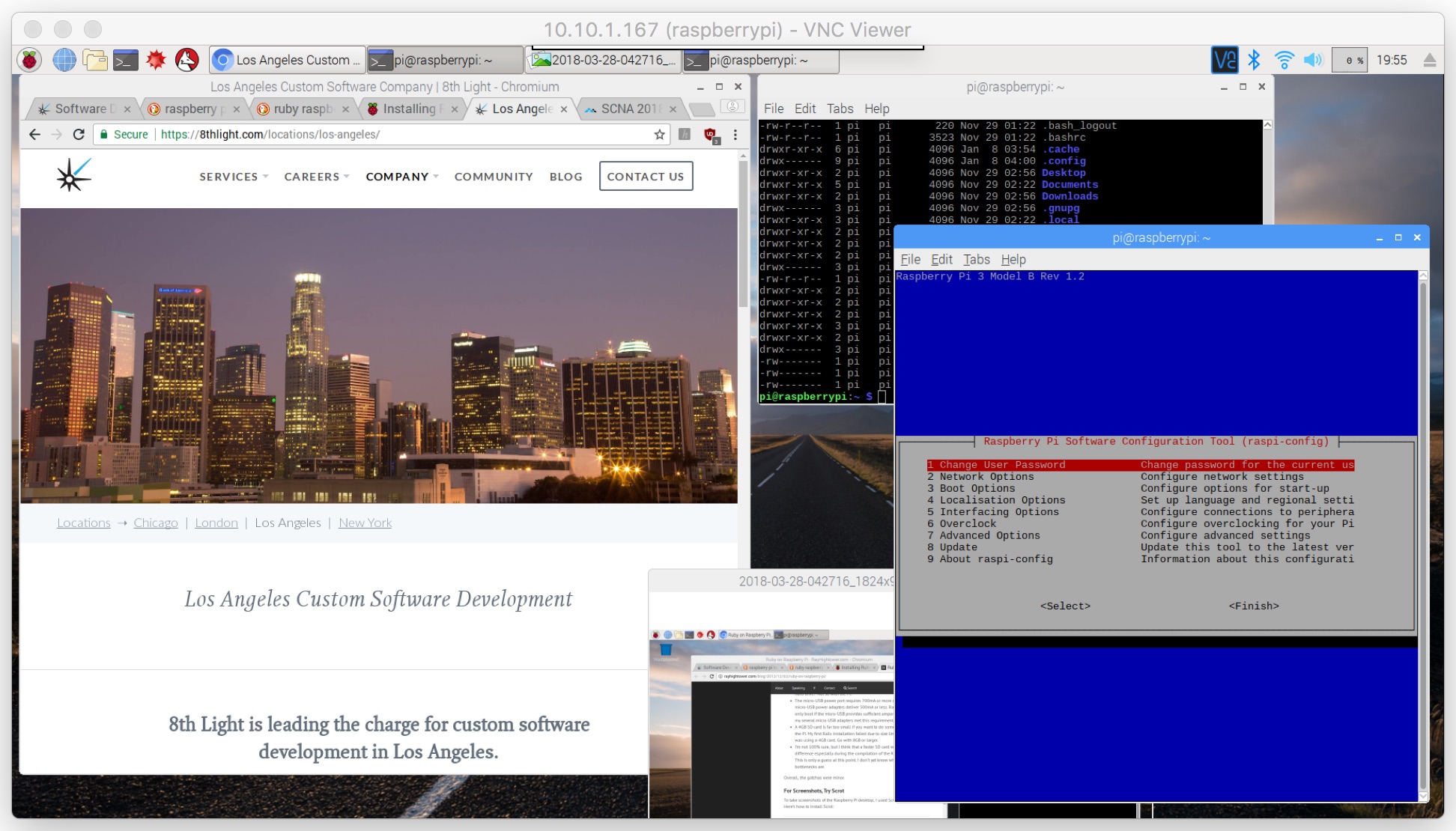Click the background terminal scrollbar up arrow

[x=1267, y=125]
